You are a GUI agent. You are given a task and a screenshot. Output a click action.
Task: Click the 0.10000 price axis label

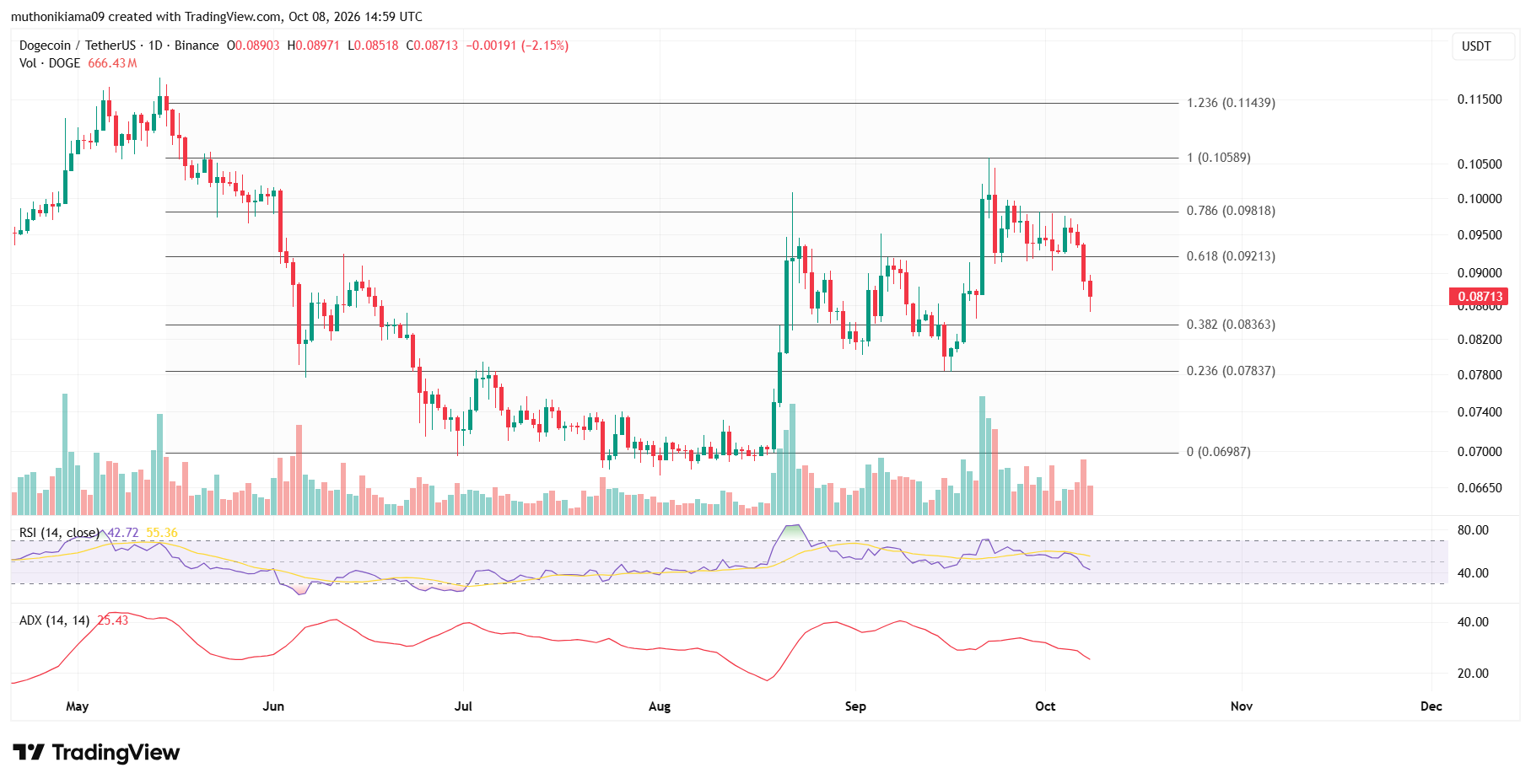pos(1480,199)
